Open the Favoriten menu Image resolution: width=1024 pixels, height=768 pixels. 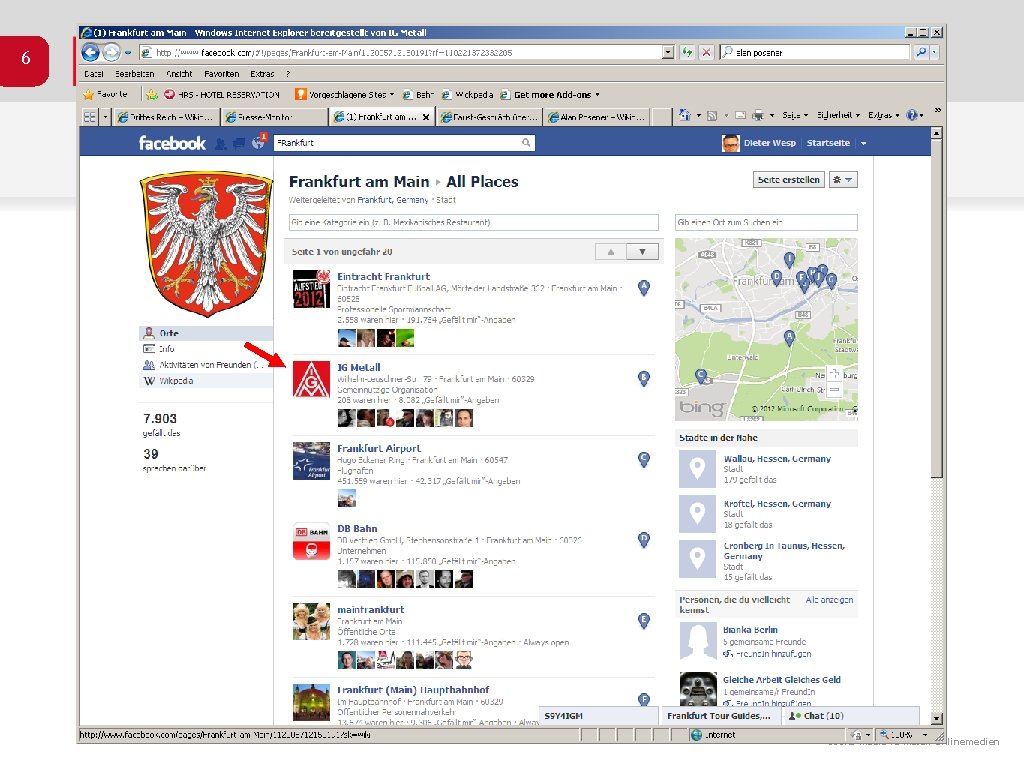pyautogui.click(x=221, y=74)
